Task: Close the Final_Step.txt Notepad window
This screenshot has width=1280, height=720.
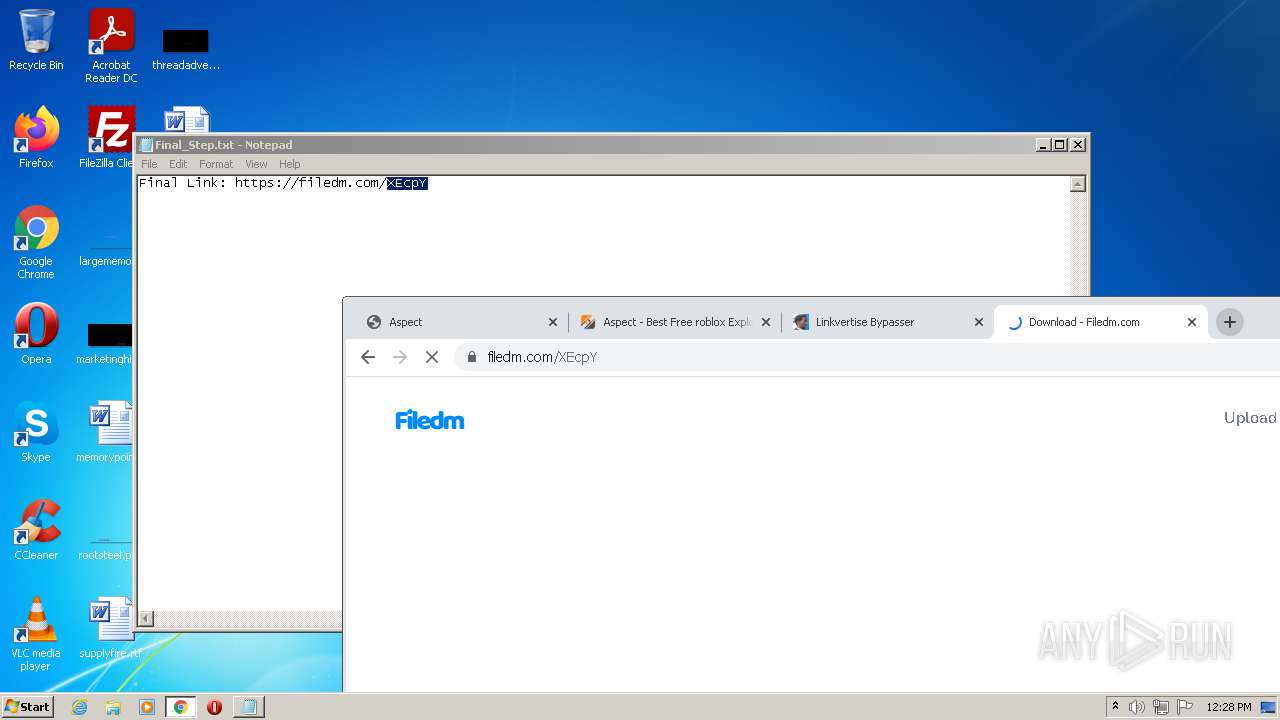Action: point(1078,145)
